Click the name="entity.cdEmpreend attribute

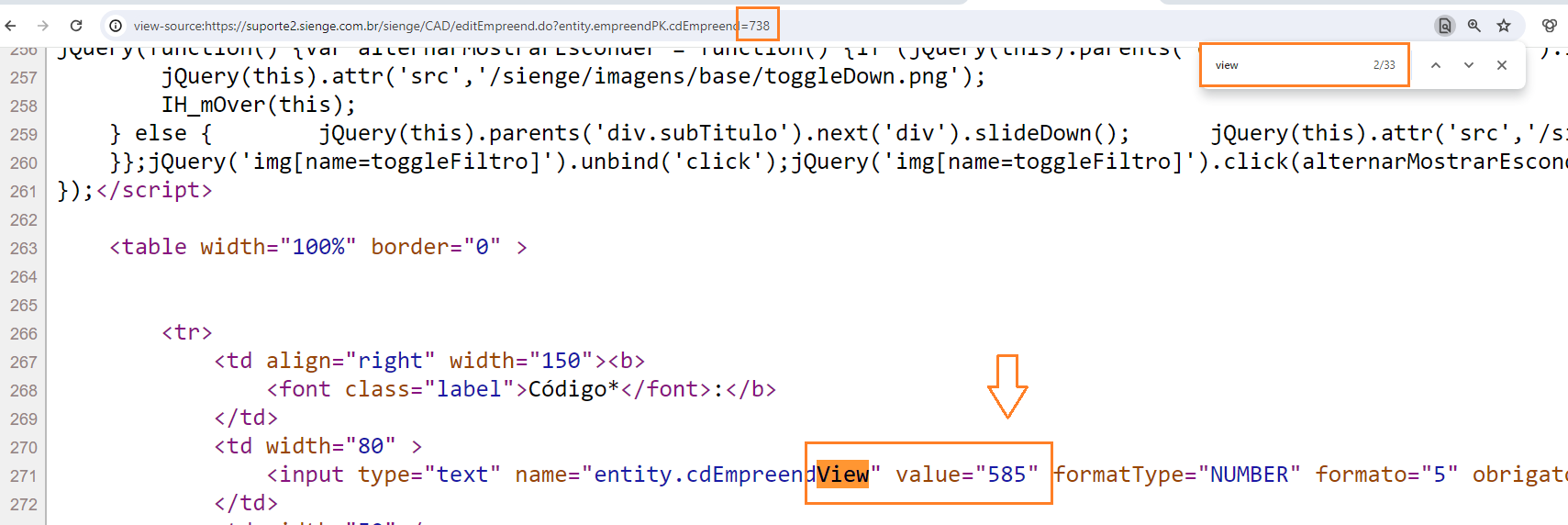pos(665,475)
